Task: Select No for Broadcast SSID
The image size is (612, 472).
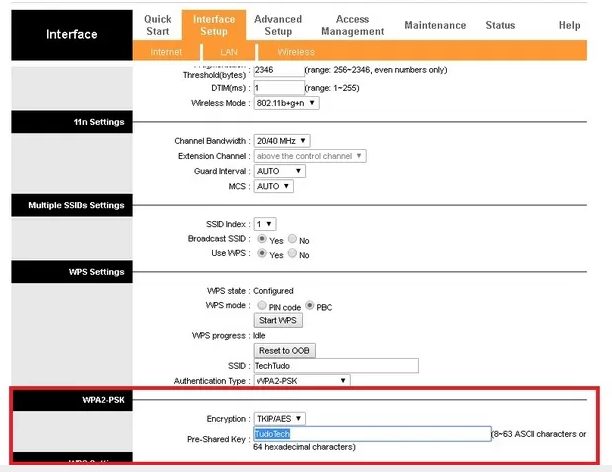Action: click(292, 239)
